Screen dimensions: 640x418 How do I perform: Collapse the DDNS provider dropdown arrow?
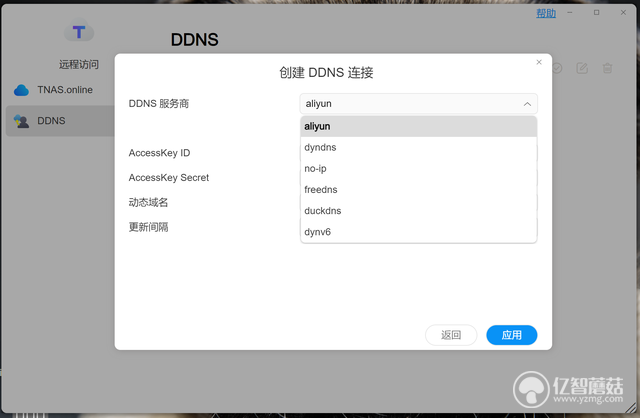[x=527, y=104]
